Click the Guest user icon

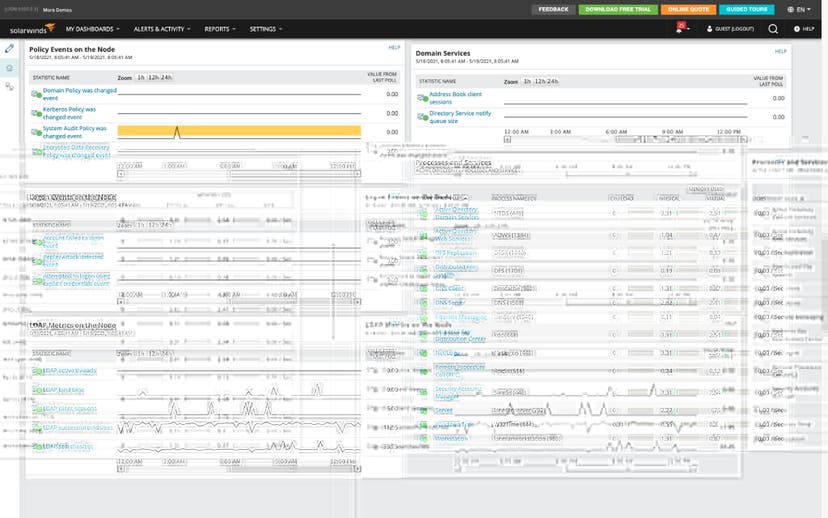[x=710, y=29]
